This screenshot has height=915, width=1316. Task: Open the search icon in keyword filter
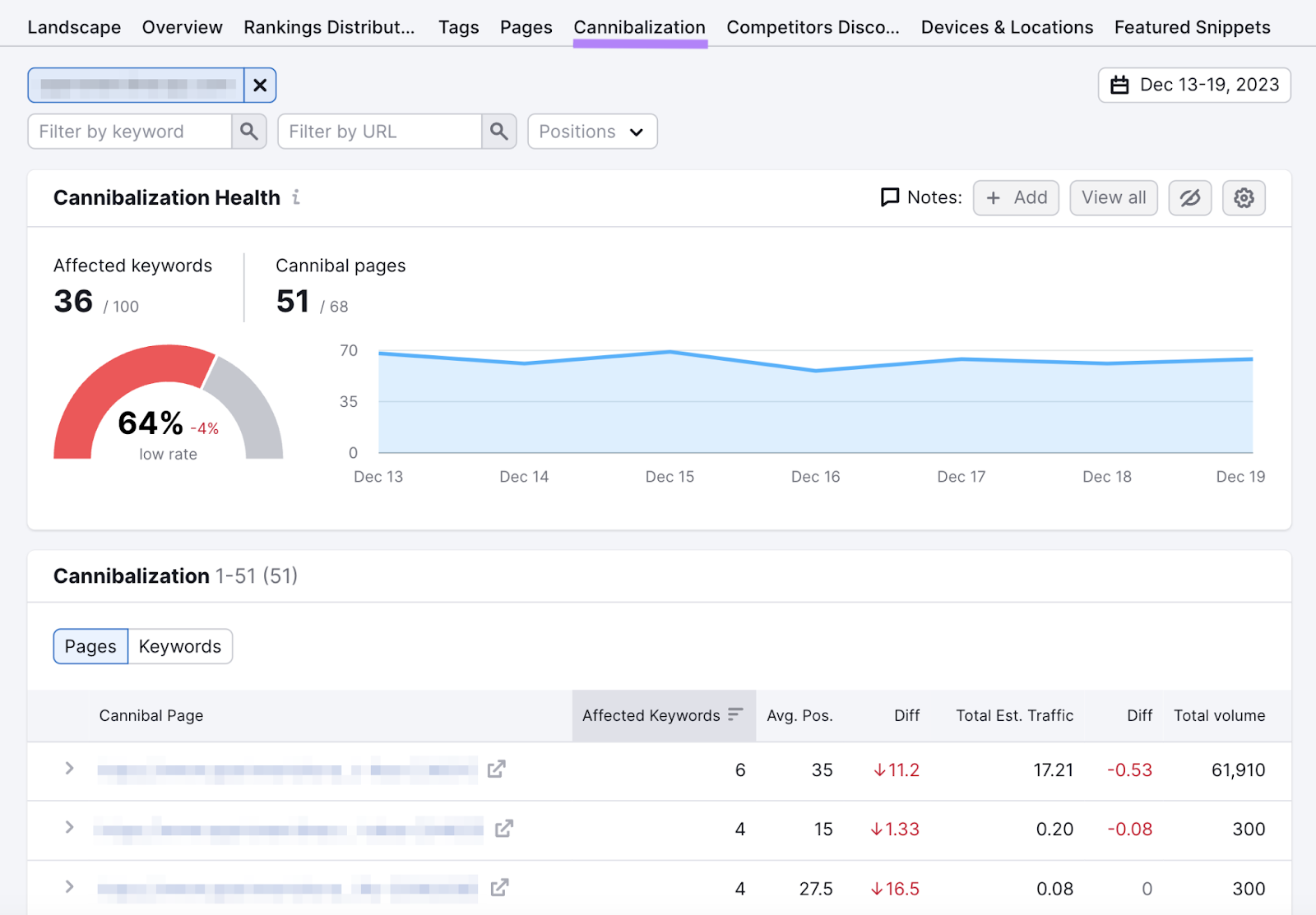(249, 131)
